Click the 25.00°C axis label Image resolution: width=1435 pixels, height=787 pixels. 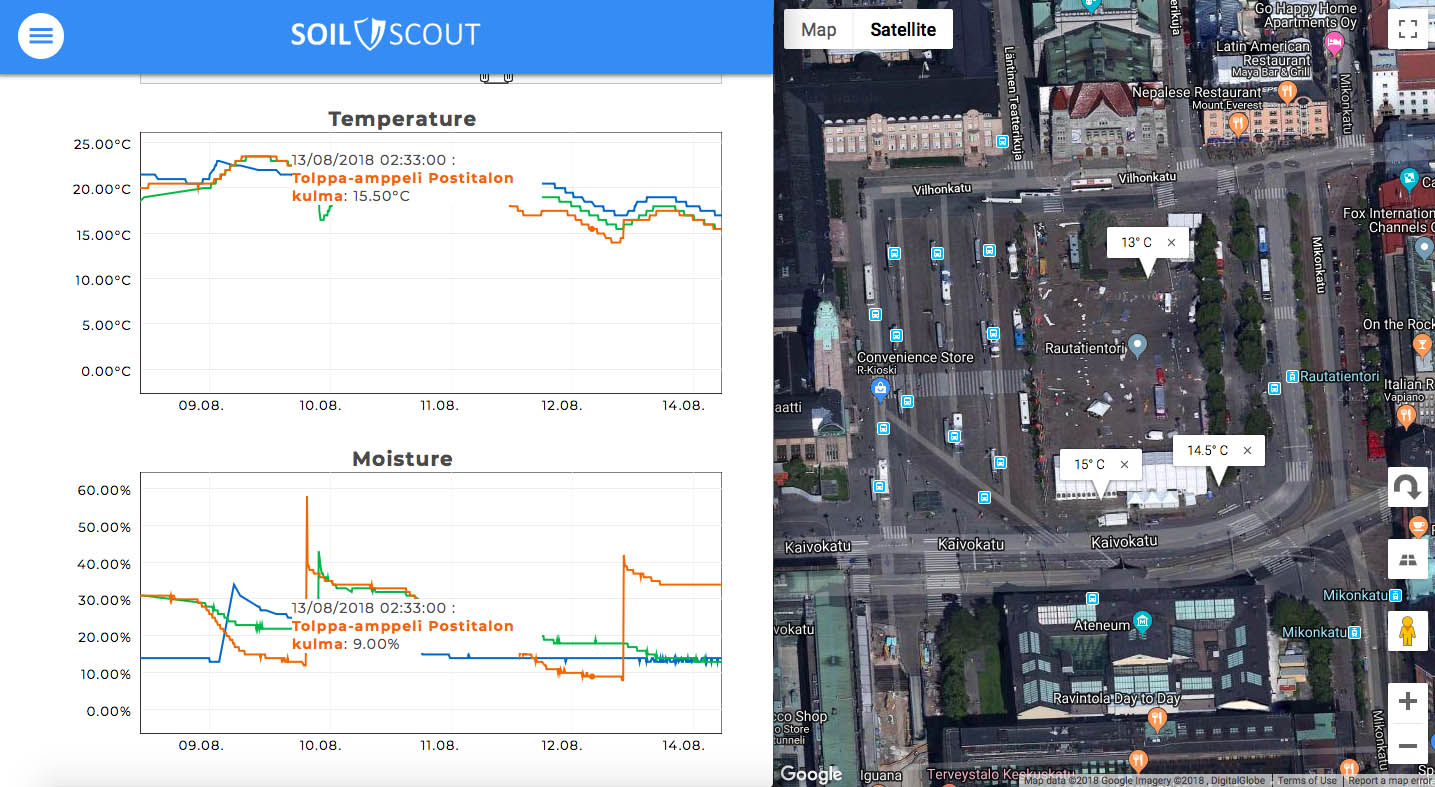click(x=102, y=144)
